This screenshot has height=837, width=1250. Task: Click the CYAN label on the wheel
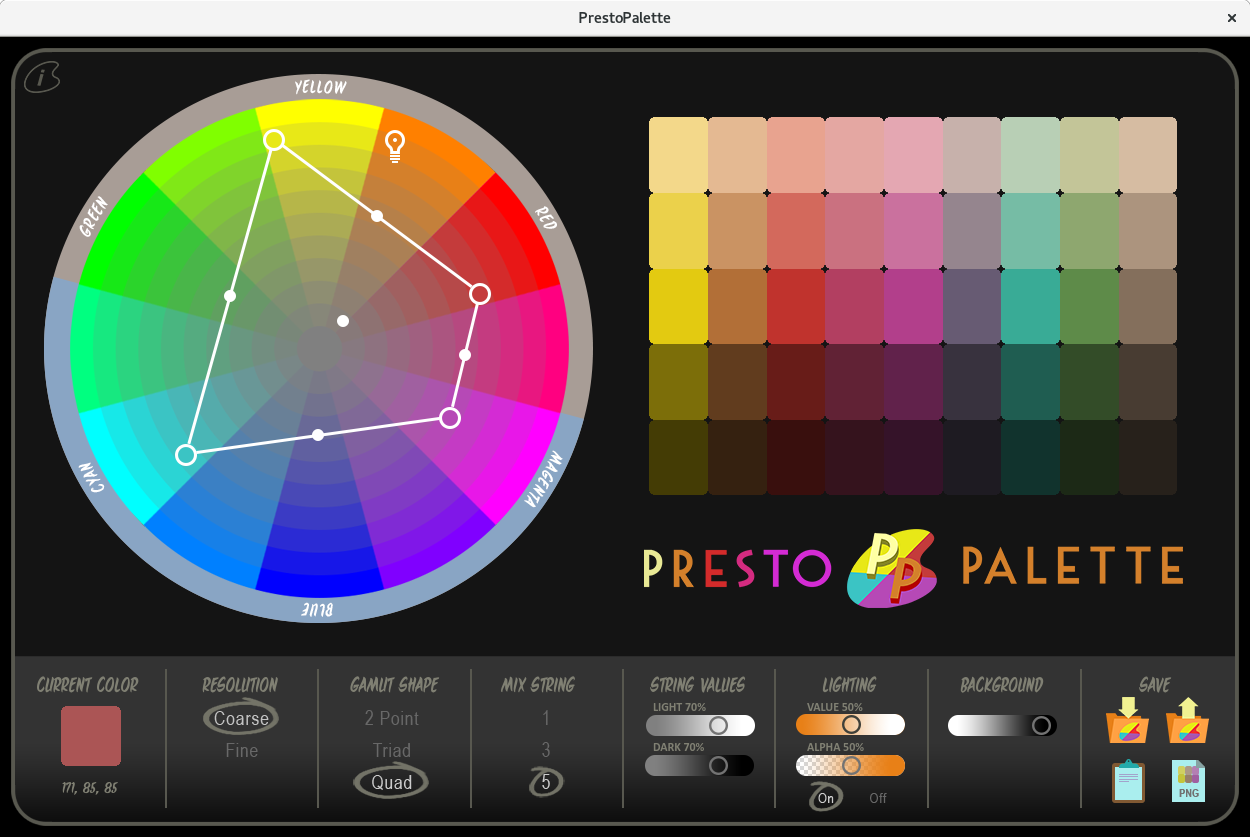[93, 478]
